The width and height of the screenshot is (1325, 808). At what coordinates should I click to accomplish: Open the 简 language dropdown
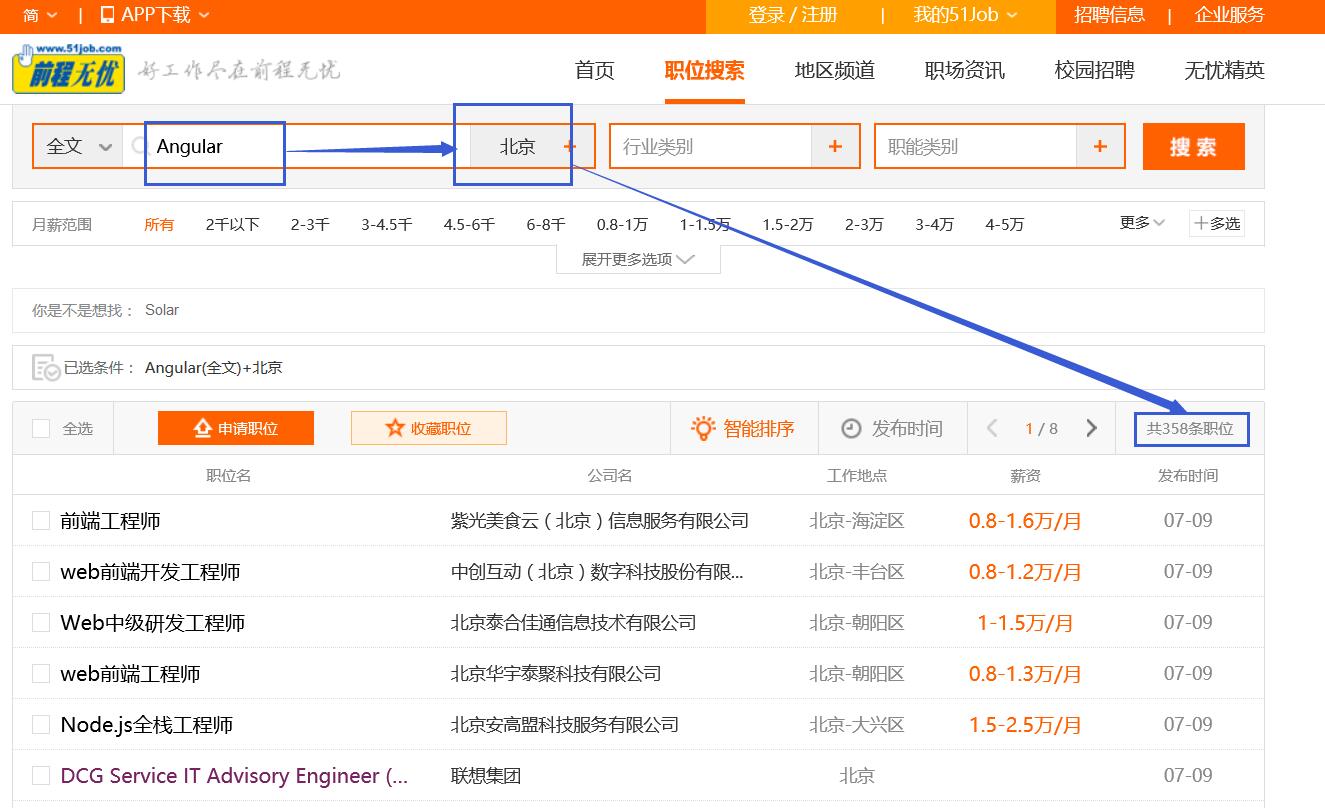pyautogui.click(x=40, y=15)
